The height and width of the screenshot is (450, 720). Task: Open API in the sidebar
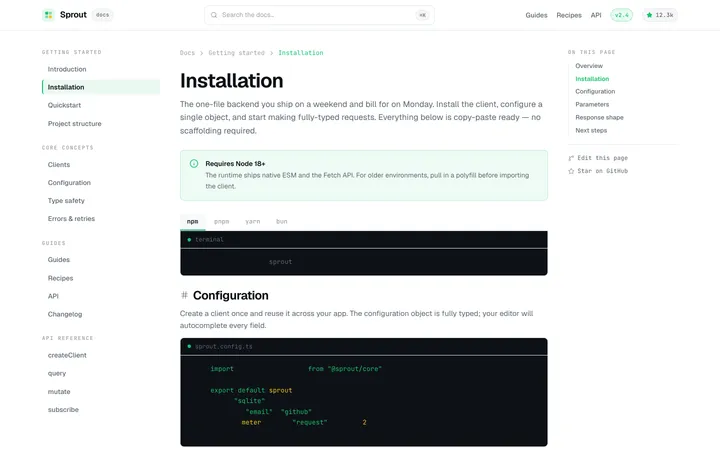(101, 296)
